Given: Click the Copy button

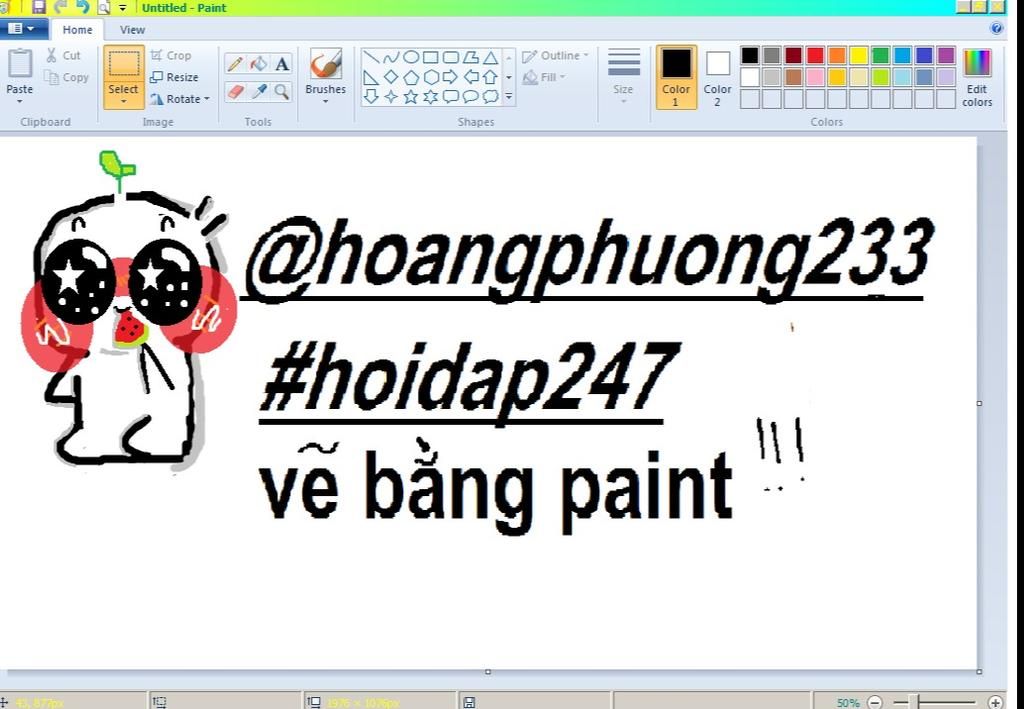Looking at the screenshot, I should 67,77.
